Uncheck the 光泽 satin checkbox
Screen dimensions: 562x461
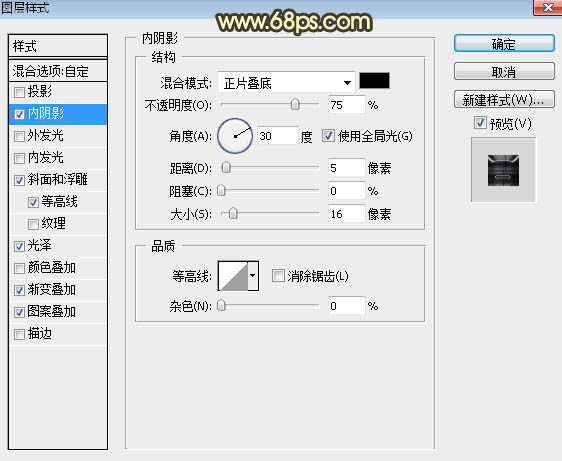(19, 246)
